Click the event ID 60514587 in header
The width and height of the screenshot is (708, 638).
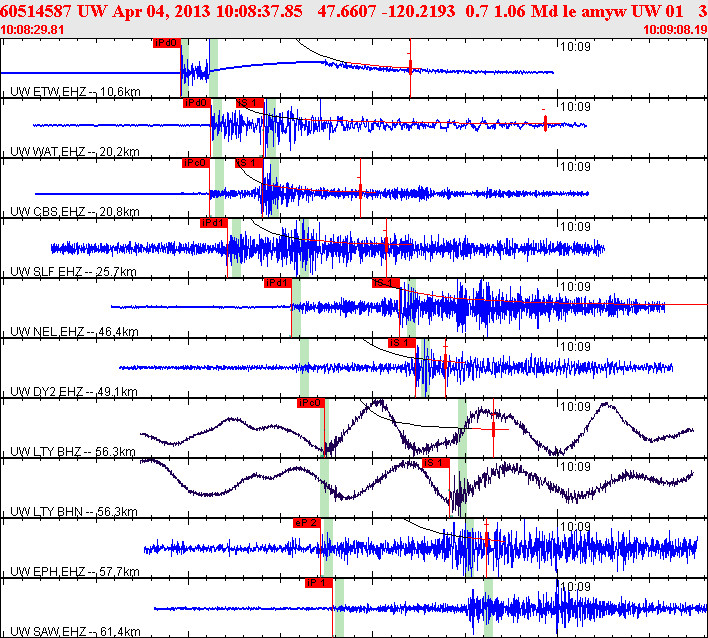pyautogui.click(x=36, y=11)
